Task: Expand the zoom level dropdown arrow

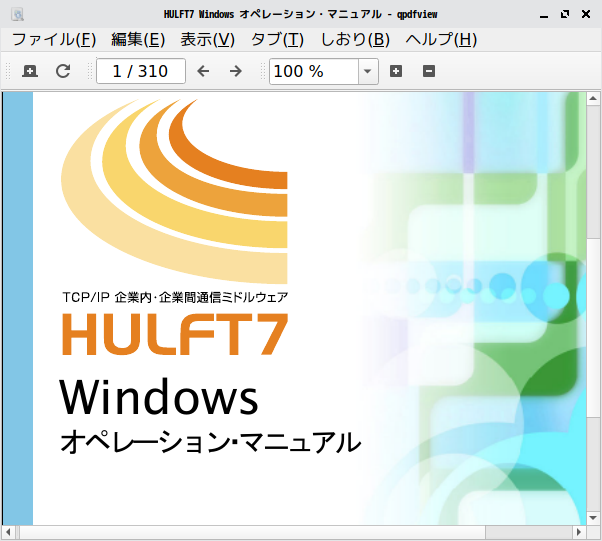Action: (x=368, y=71)
